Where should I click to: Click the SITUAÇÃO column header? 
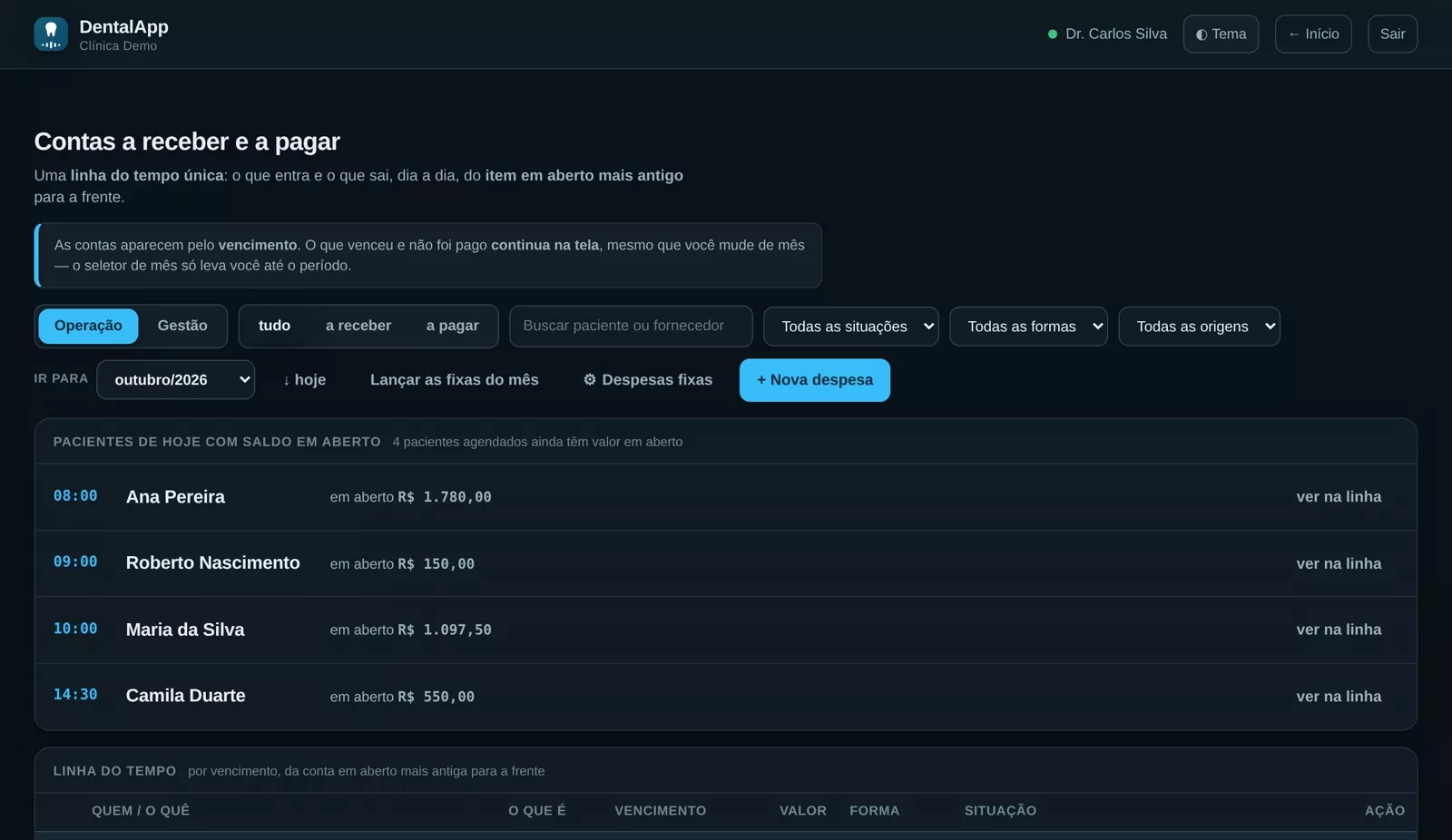[x=1000, y=811]
